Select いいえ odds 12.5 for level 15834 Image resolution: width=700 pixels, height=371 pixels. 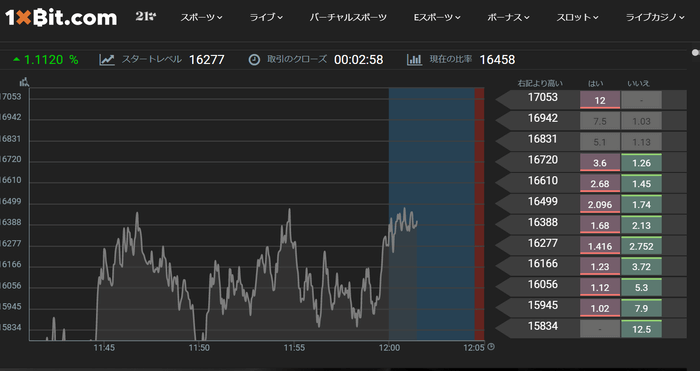(642, 329)
